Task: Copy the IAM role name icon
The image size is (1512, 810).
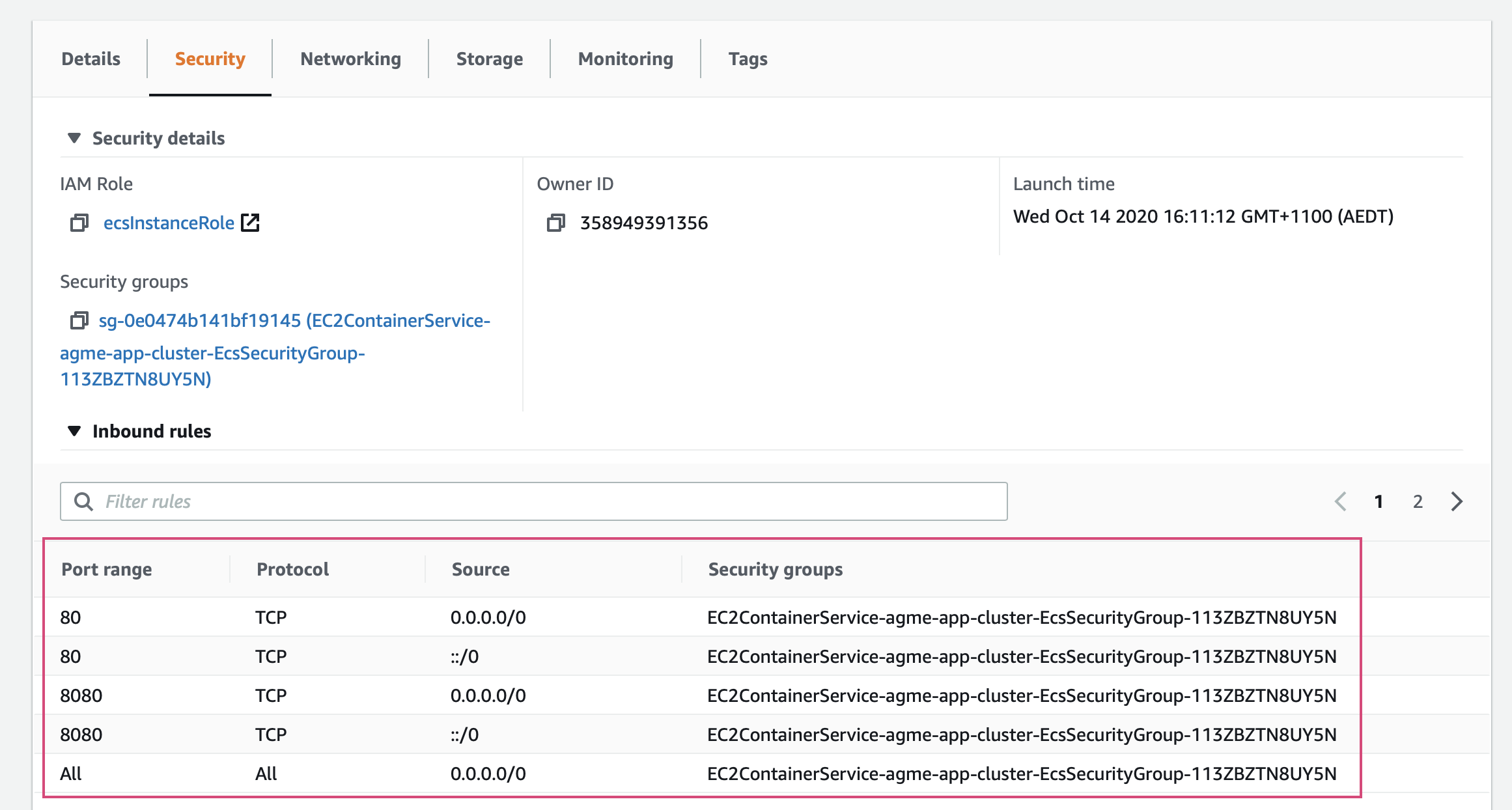Action: pyautogui.click(x=79, y=223)
